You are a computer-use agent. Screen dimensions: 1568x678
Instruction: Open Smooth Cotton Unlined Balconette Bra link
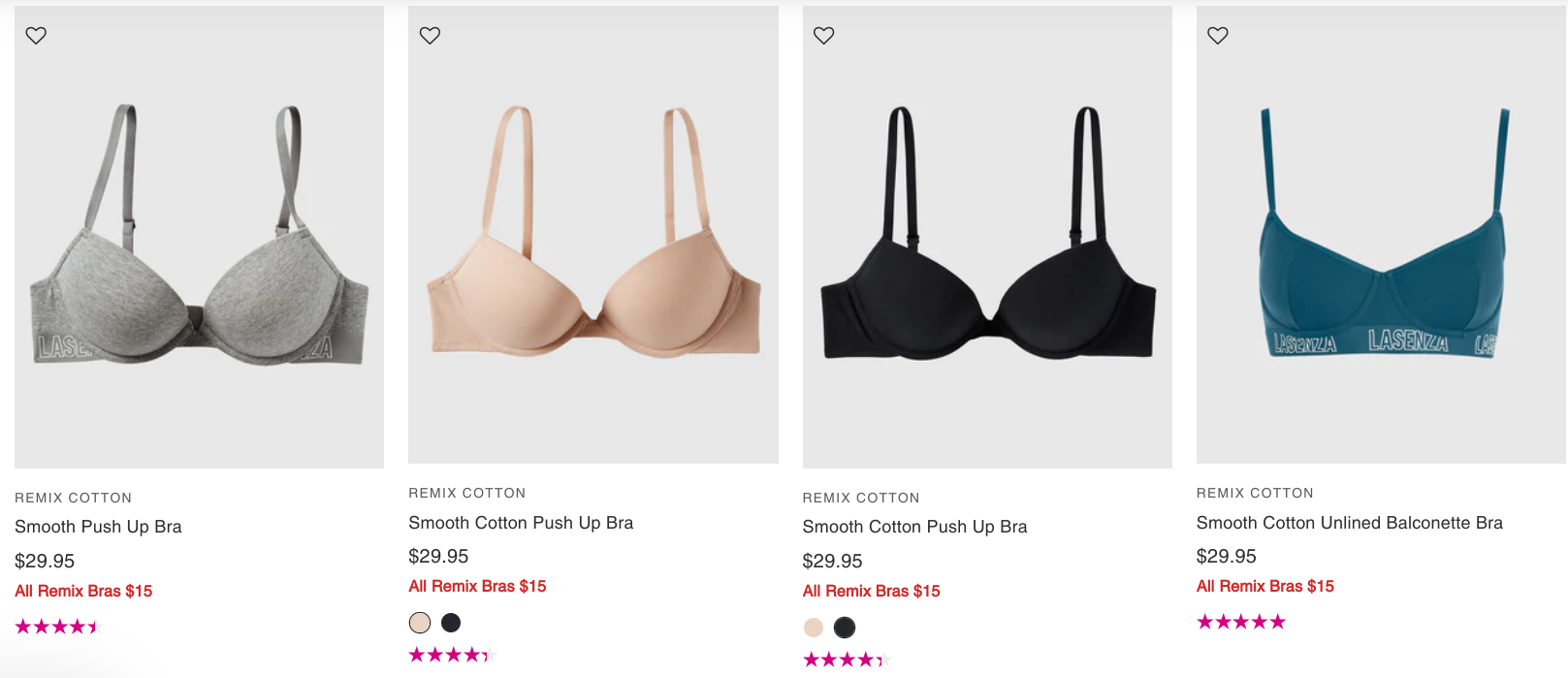1350,523
